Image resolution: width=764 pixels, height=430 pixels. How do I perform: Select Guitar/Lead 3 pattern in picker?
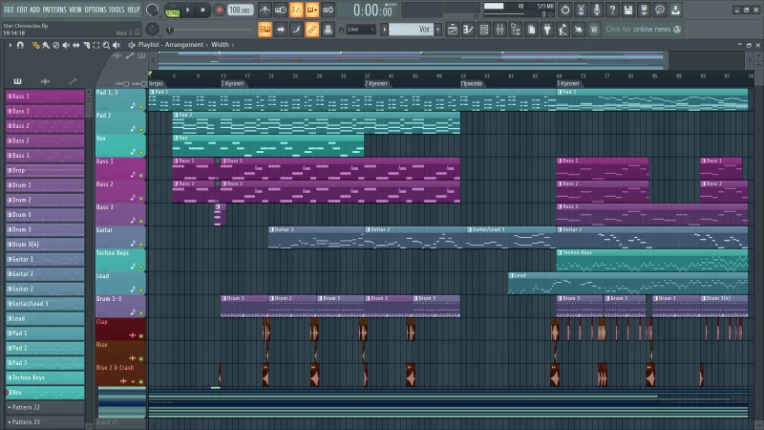(x=44, y=304)
